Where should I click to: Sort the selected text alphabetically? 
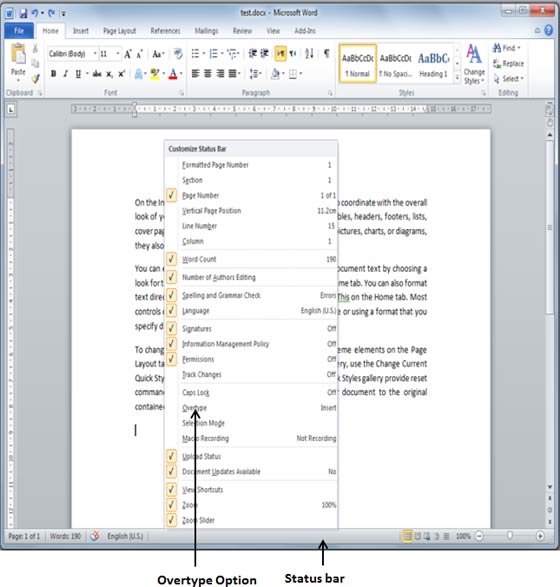pyautogui.click(x=309, y=54)
